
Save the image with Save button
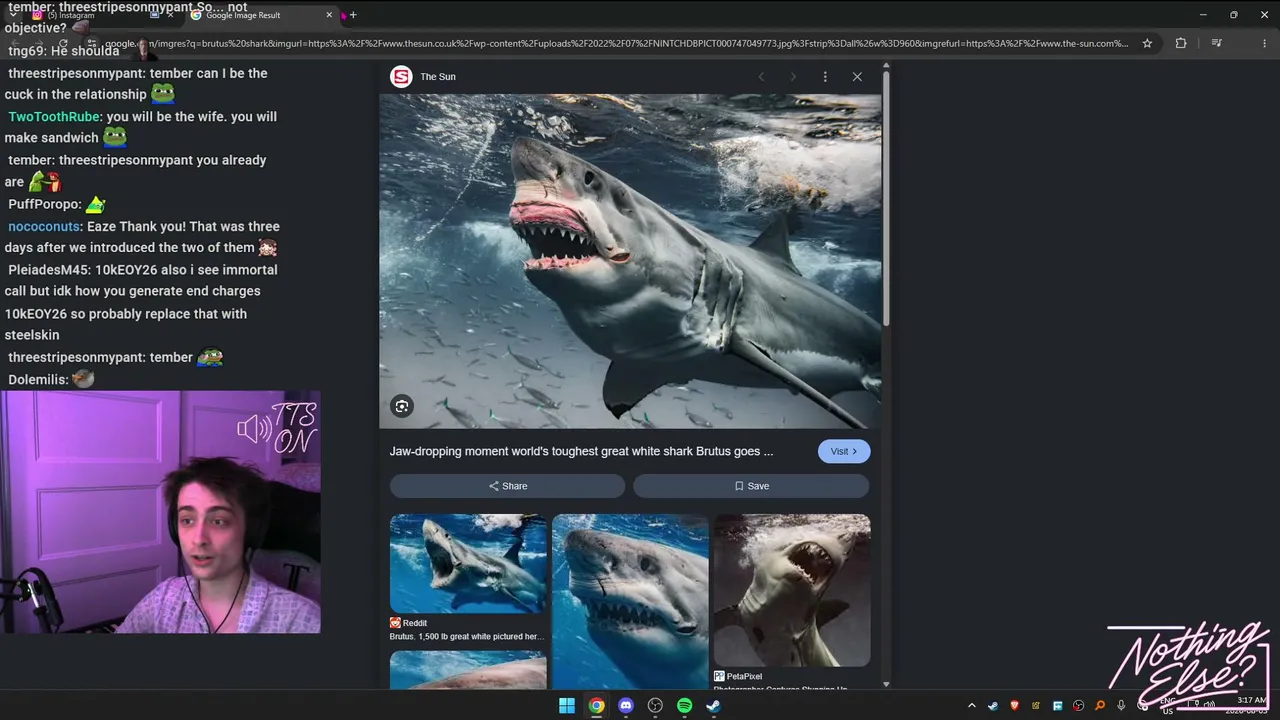(751, 486)
